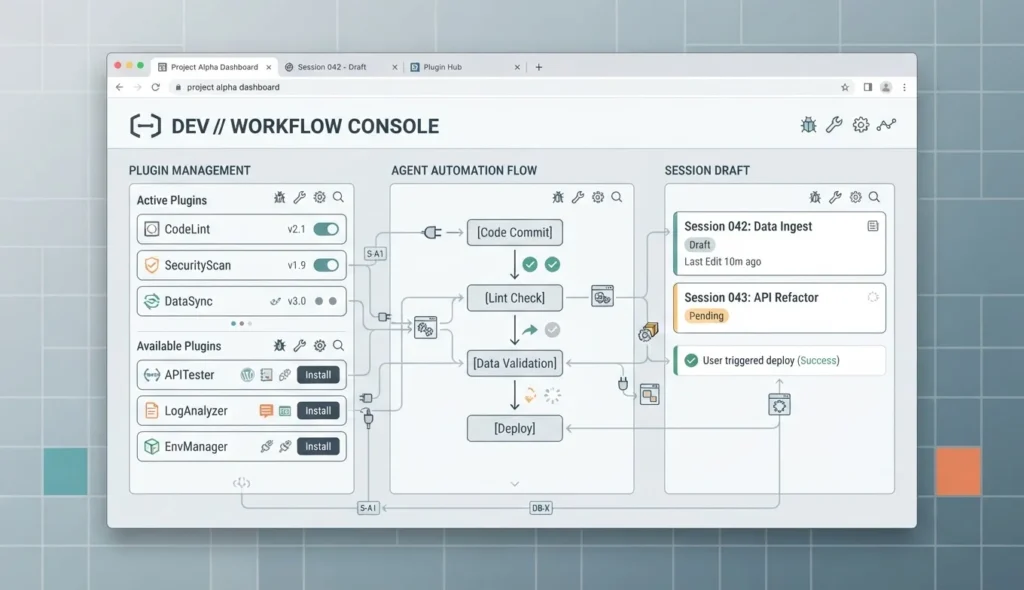Image resolution: width=1024 pixels, height=590 pixels.
Task: Open gear settings in Active Plugins
Action: [319, 197]
